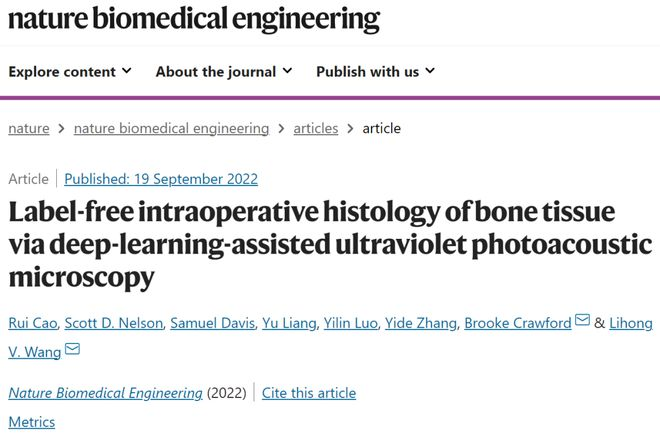
Task: Click the Nature Biomedical Engineering journal citation link
Action: 105,393
